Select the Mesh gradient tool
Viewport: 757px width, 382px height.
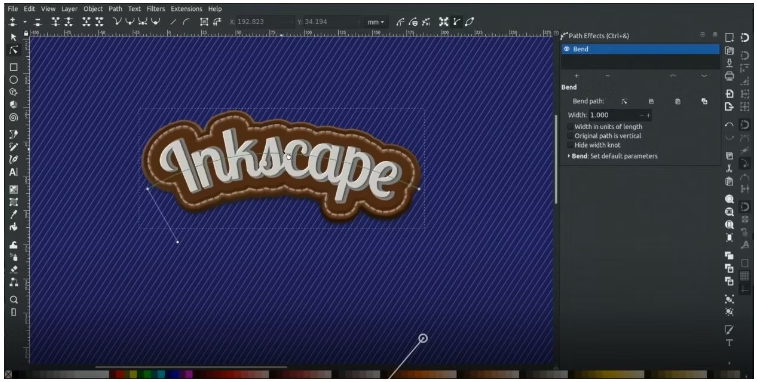(x=14, y=202)
